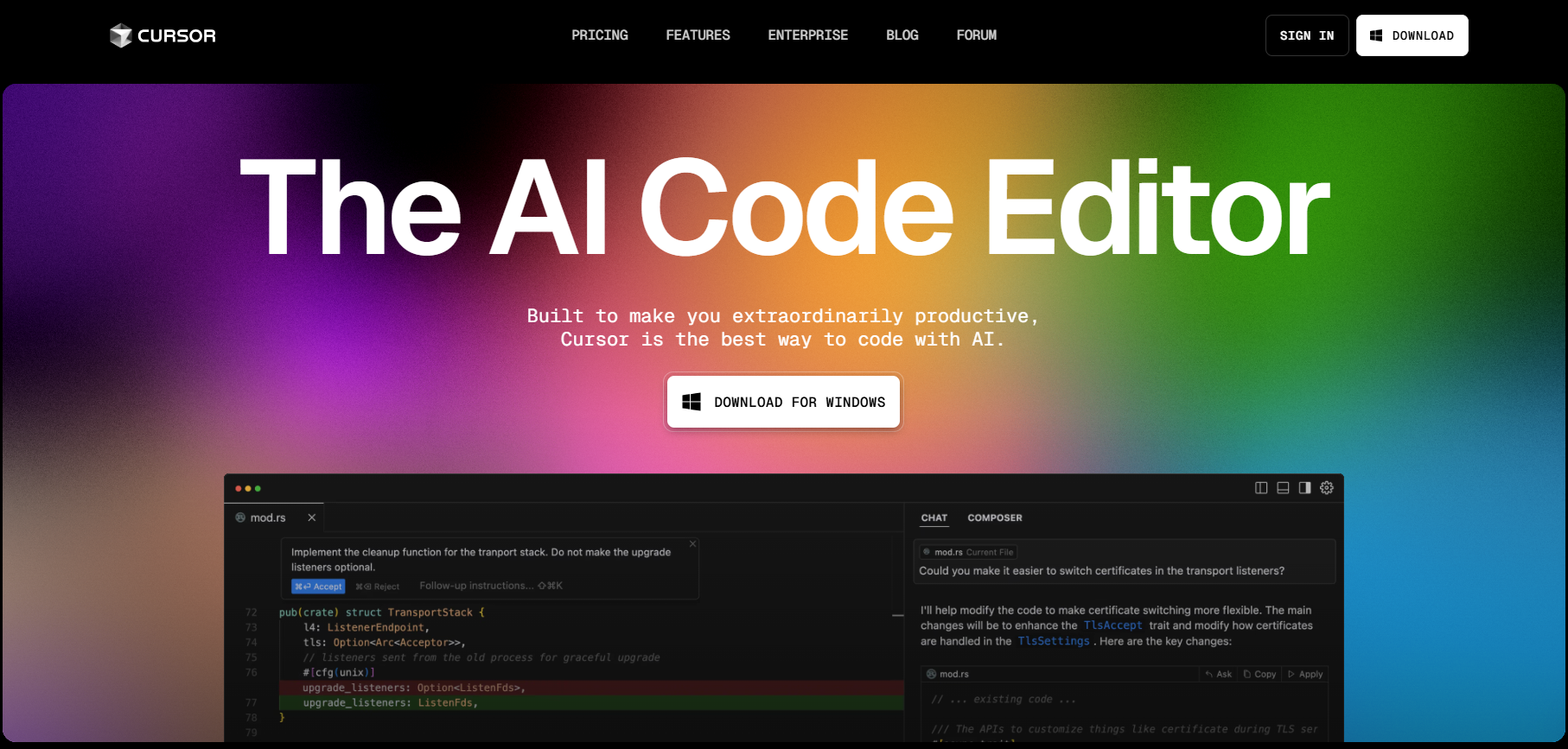Click the added 'upgrade_listeners: ListenFds,' line
Image resolution: width=1568 pixels, height=749 pixels.
click(591, 703)
